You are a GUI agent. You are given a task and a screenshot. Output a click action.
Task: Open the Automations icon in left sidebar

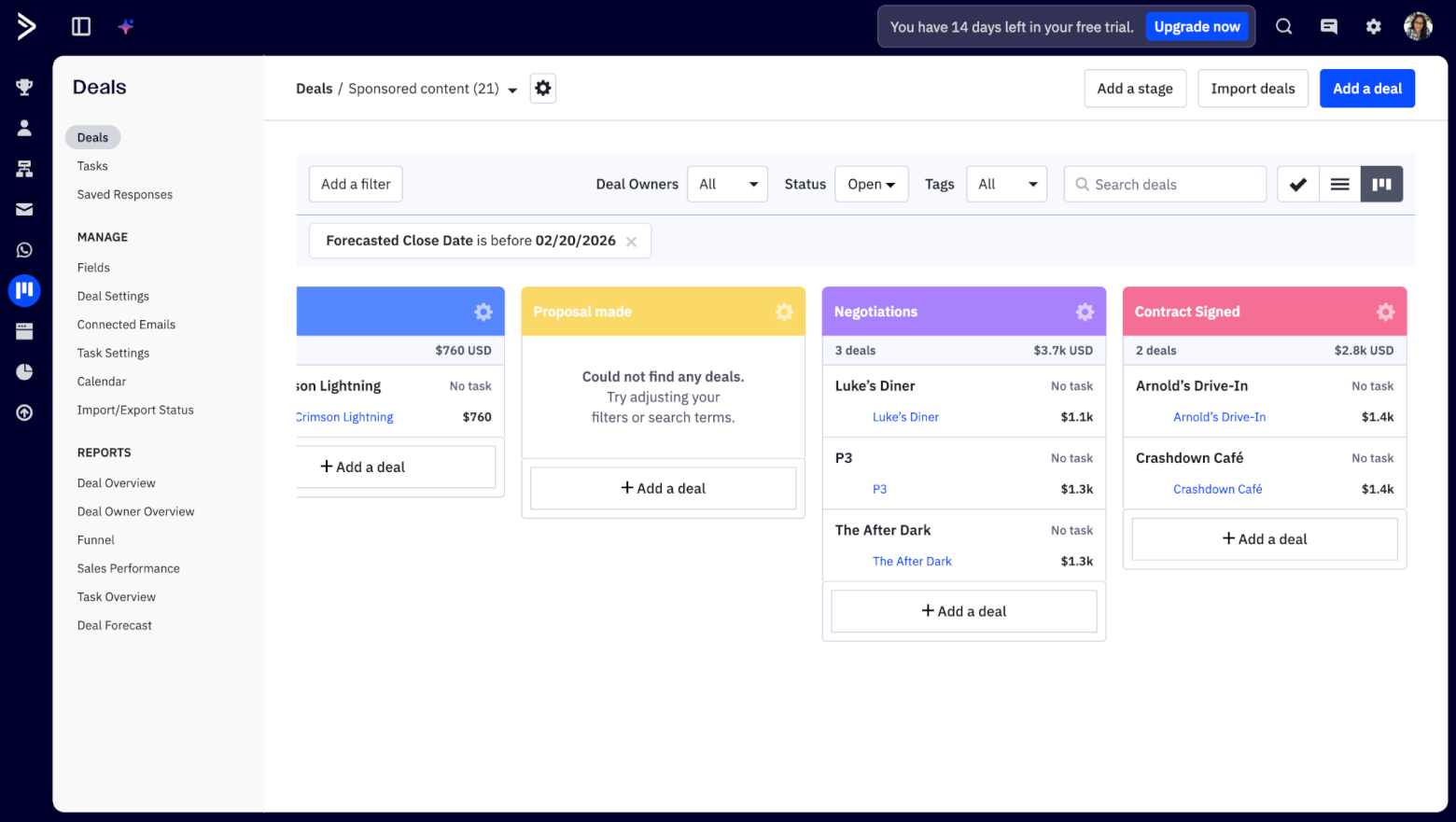24,169
